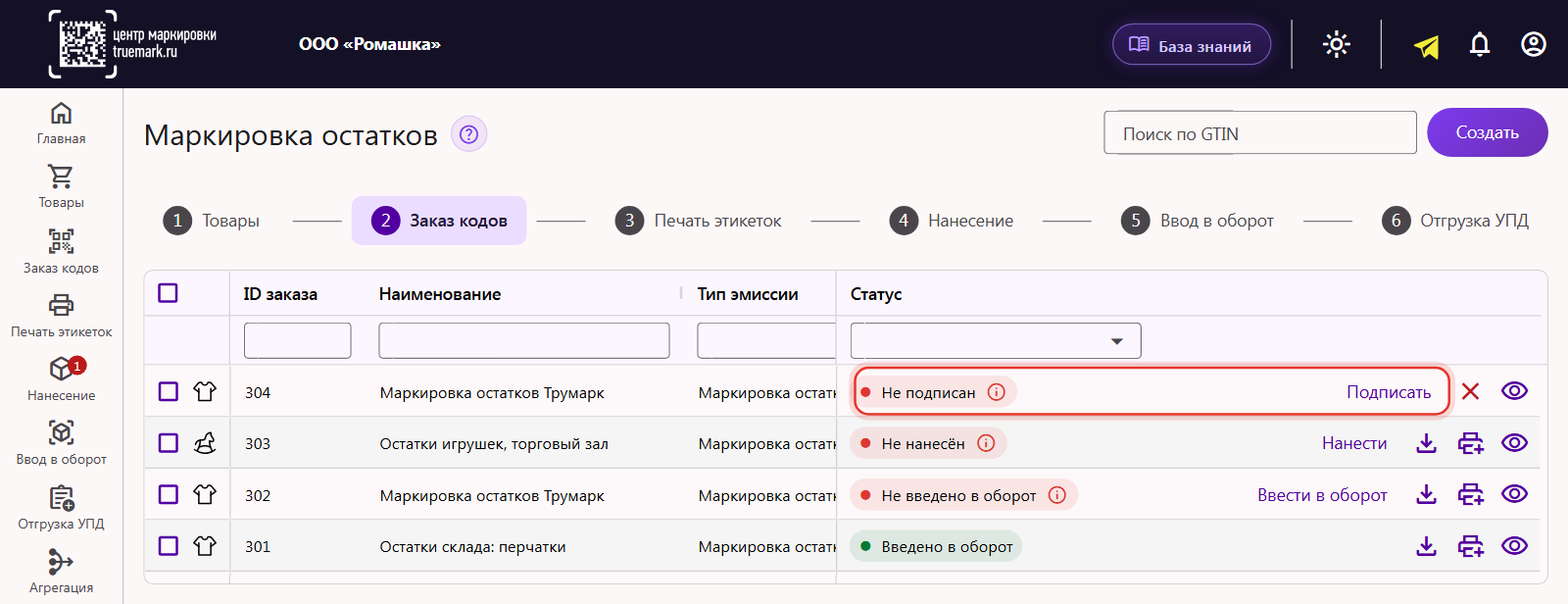Image resolution: width=1568 pixels, height=604 pixels.
Task: Show info icon beside Не нанесён
Action: (x=986, y=443)
